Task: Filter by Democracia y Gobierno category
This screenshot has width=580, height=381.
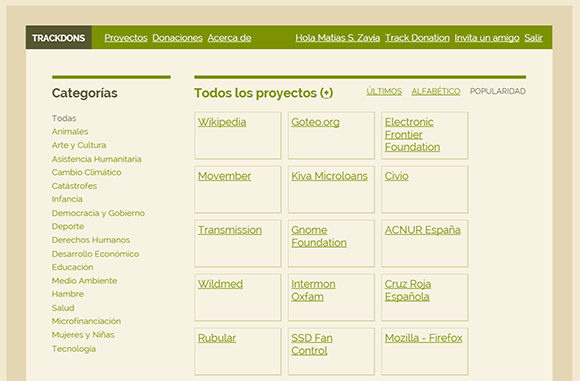Action: (x=98, y=213)
